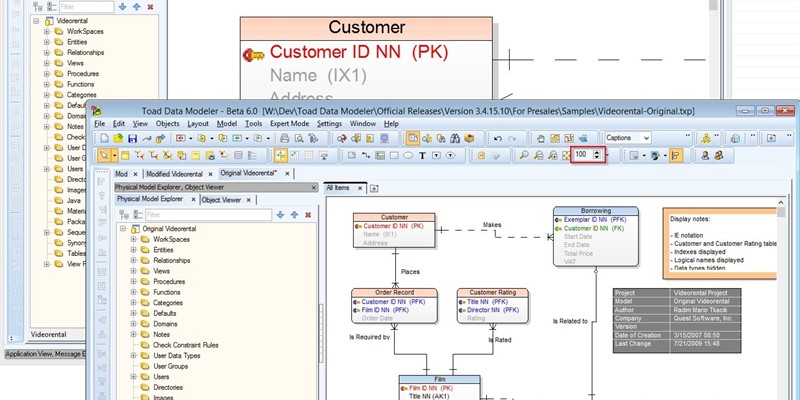Close the Physical Model Explorer, Object Viewer panel

point(314,188)
